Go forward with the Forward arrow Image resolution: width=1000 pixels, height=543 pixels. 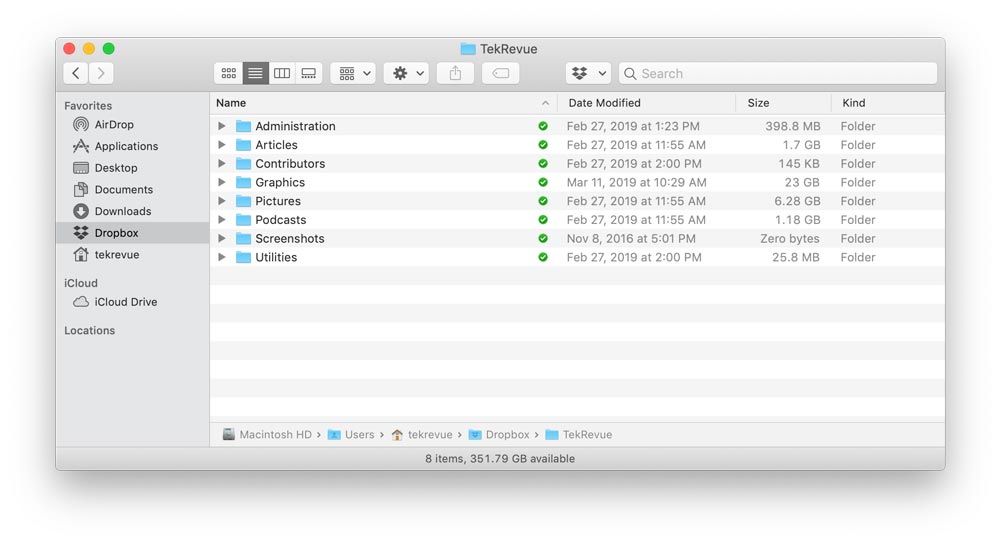coord(101,73)
